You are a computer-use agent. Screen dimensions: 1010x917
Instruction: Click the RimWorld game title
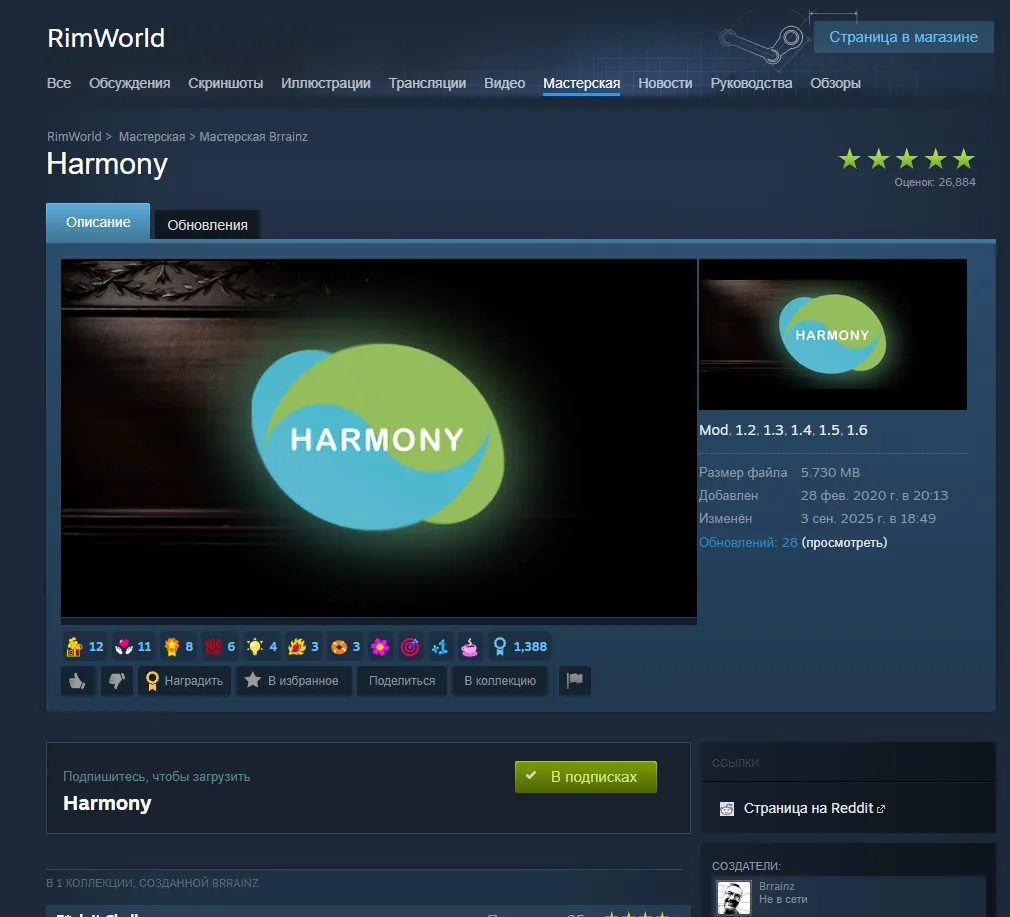[x=106, y=38]
